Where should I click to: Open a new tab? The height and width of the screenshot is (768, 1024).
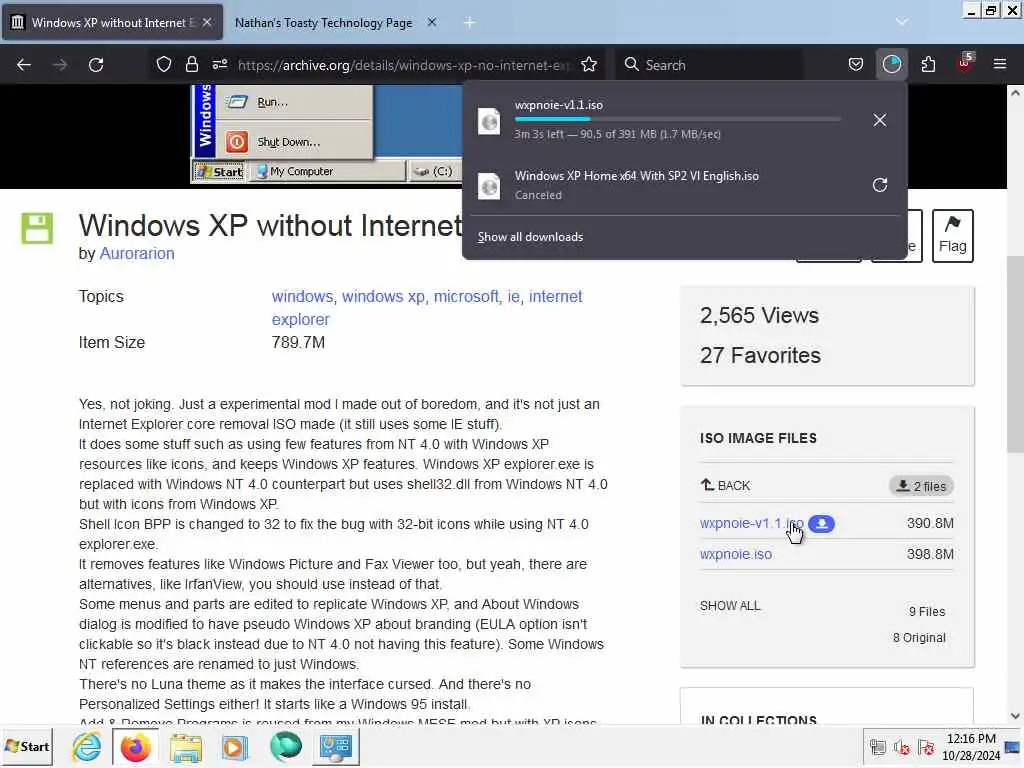tap(469, 23)
